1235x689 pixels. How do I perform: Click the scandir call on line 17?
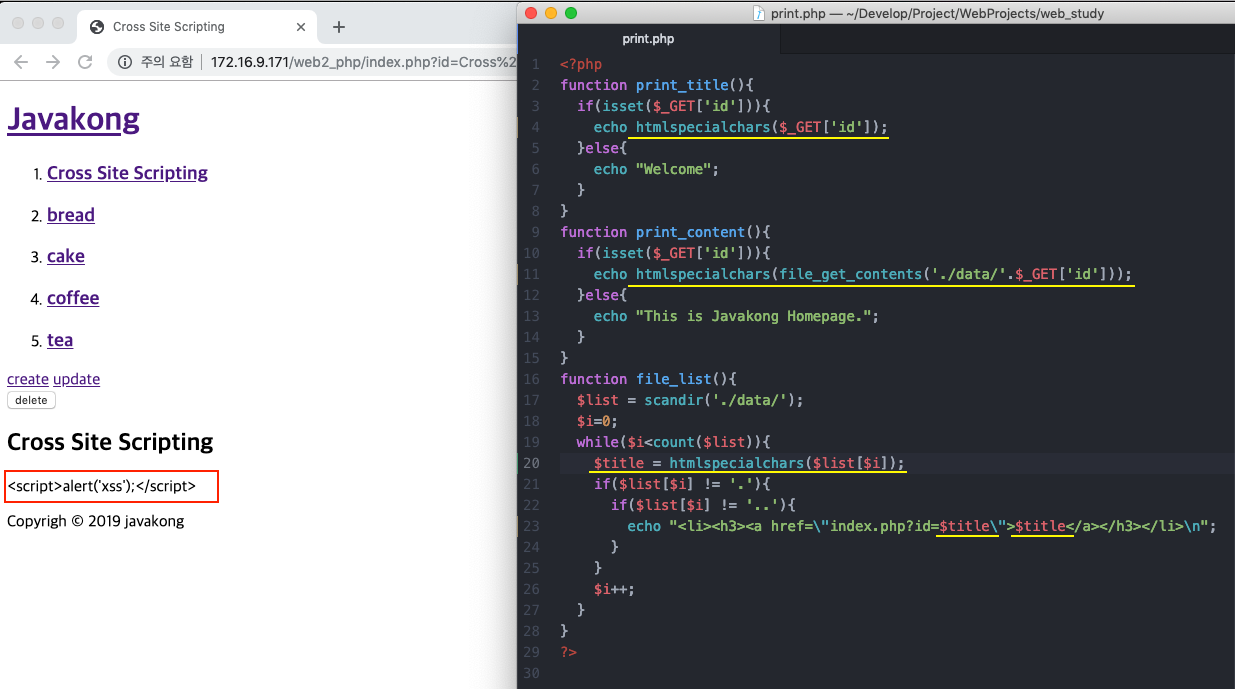coord(673,400)
